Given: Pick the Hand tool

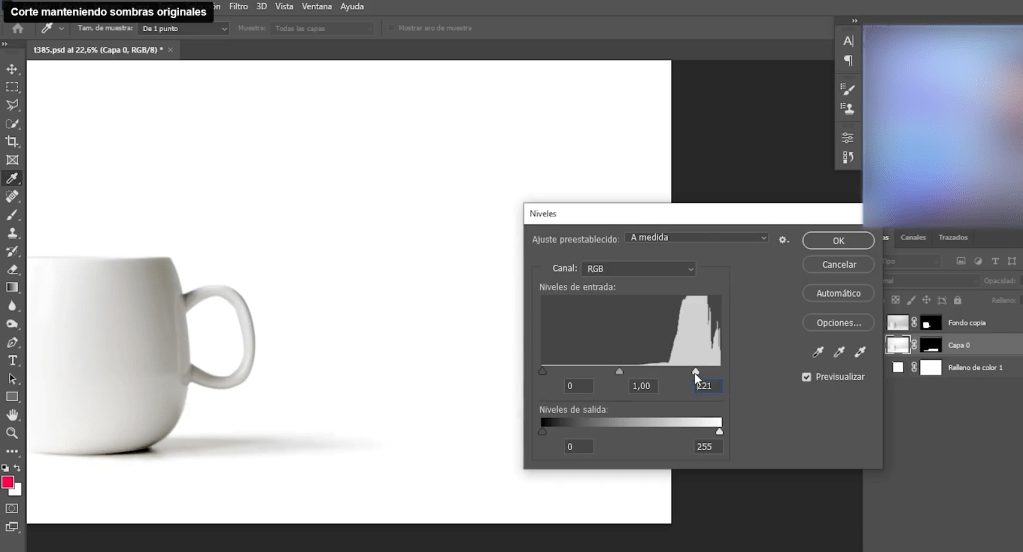Looking at the screenshot, I should pyautogui.click(x=12, y=414).
